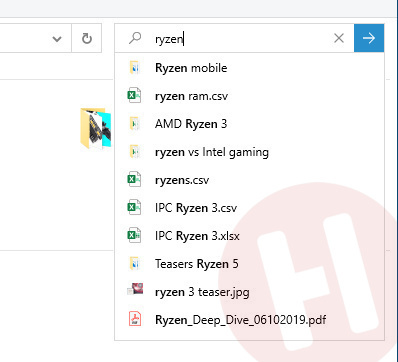Select the large folder with thumbnails in file pane

pyautogui.click(x=96, y=128)
